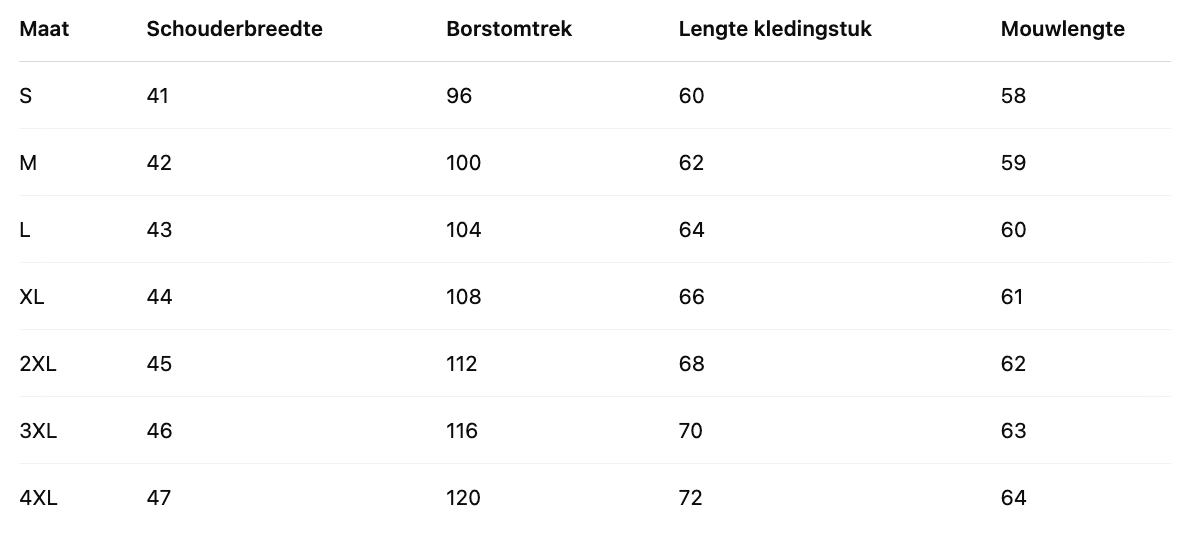Click the 4XL size label
The height and width of the screenshot is (544, 1182).
[x=38, y=498]
